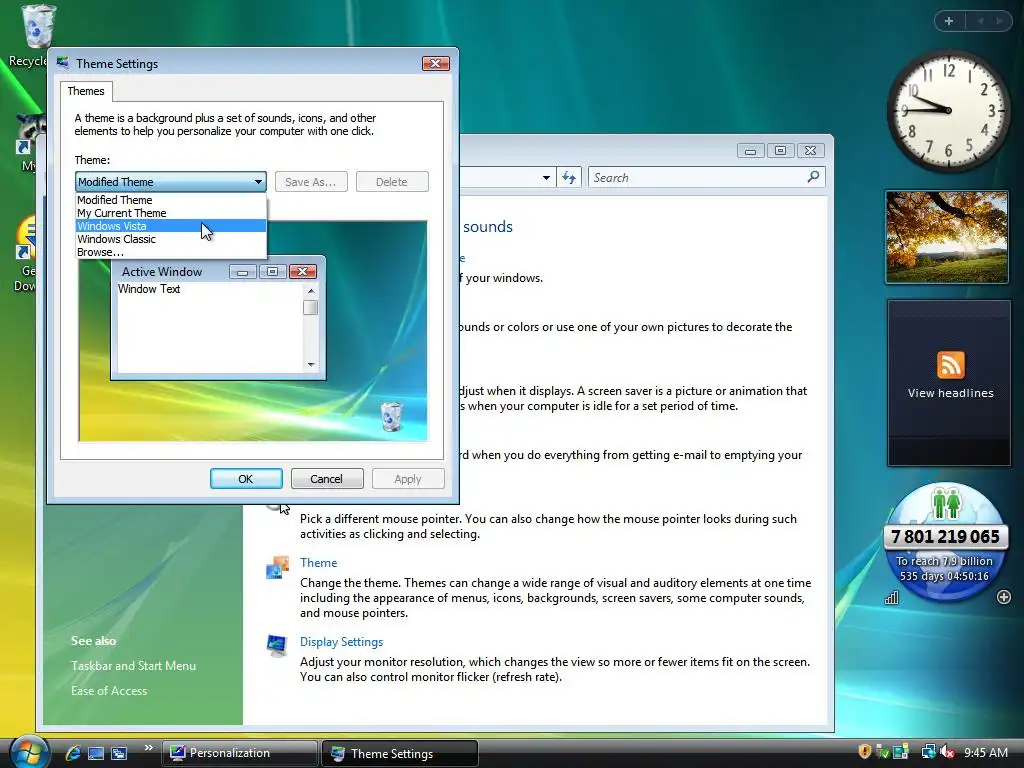Click the preview Active Window maximize button
This screenshot has width=1024, height=768.
click(x=273, y=272)
